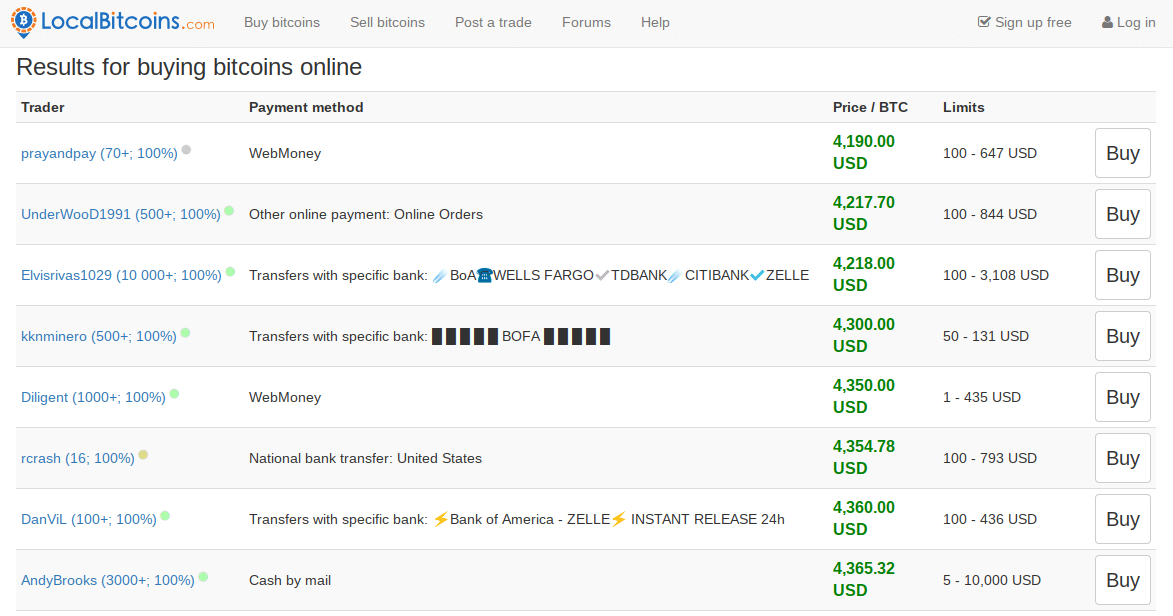Image resolution: width=1173 pixels, height=616 pixels.
Task: Click UnderWooD1991's green status dot
Action: tap(229, 211)
